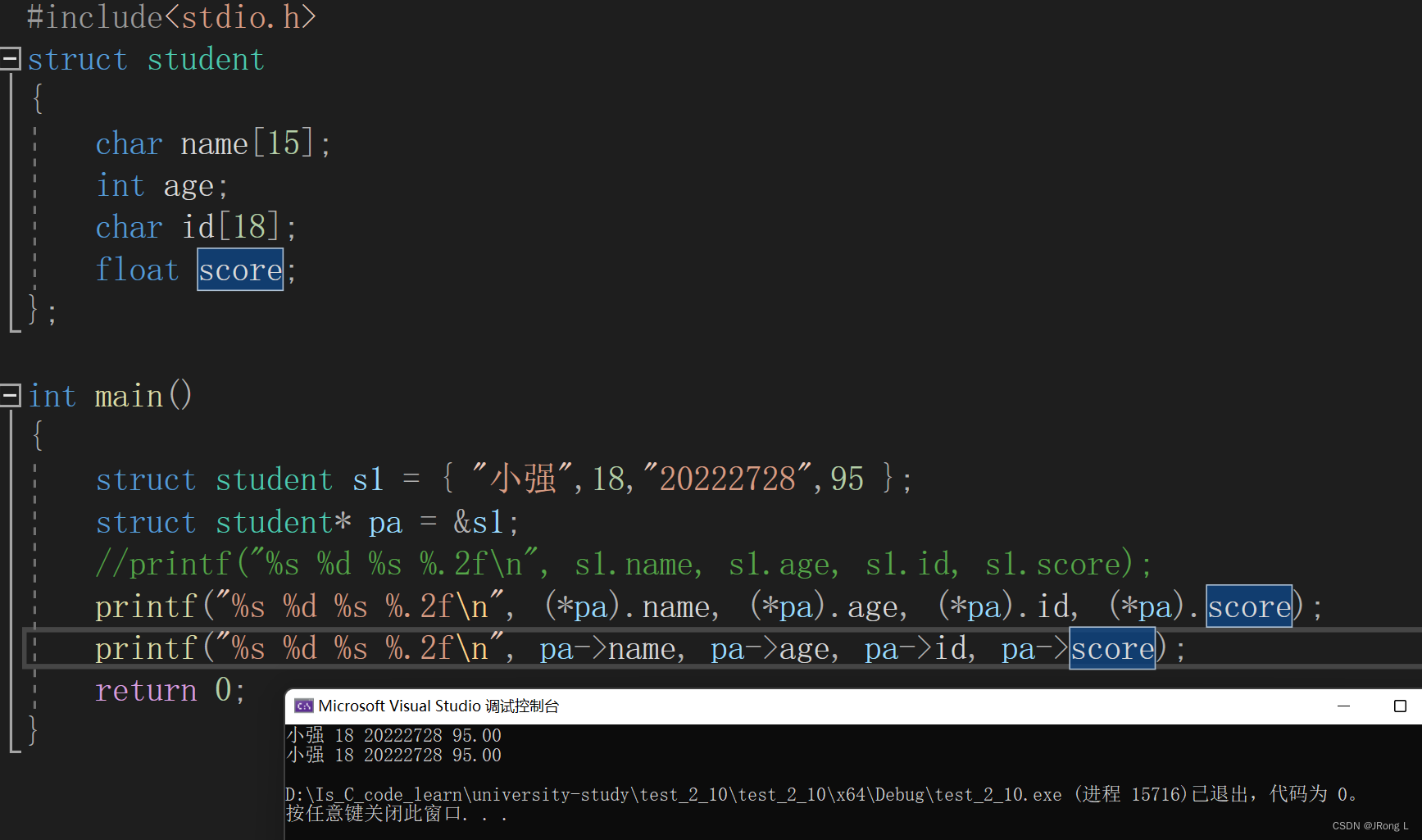Click (*pa).id in the printf call
Image resolution: width=1422 pixels, height=840 pixels.
(1004, 606)
